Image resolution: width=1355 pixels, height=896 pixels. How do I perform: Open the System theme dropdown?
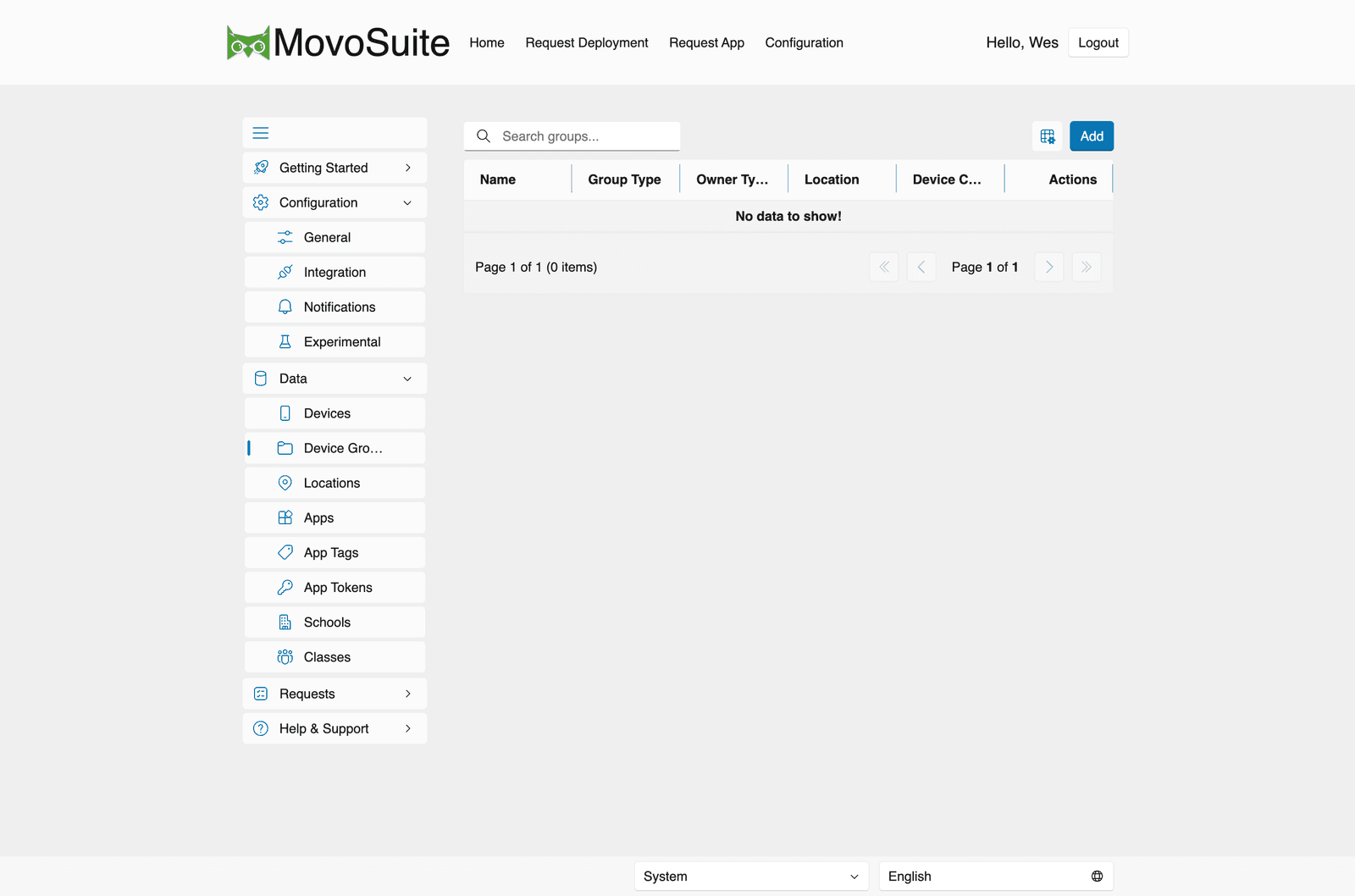752,877
